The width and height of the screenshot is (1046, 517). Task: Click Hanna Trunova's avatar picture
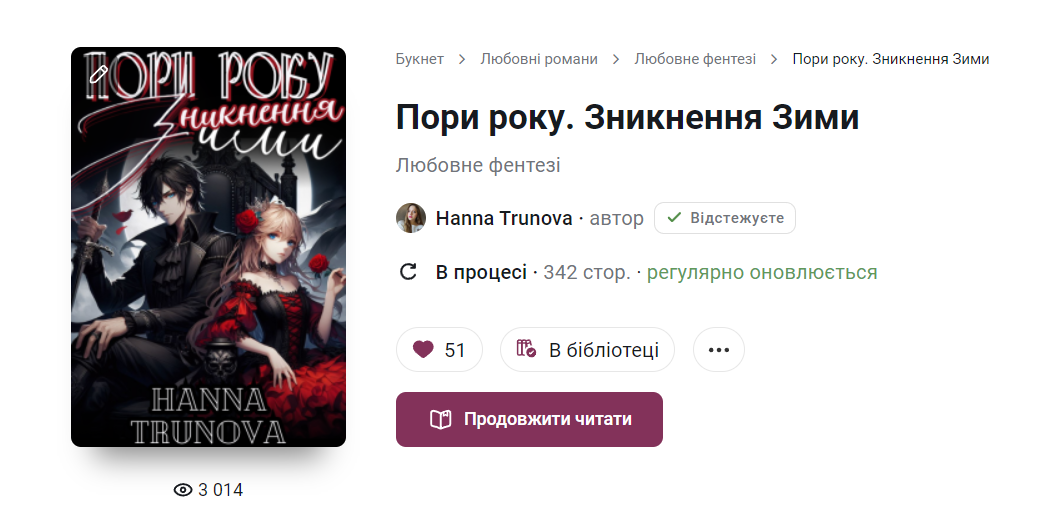(411, 218)
